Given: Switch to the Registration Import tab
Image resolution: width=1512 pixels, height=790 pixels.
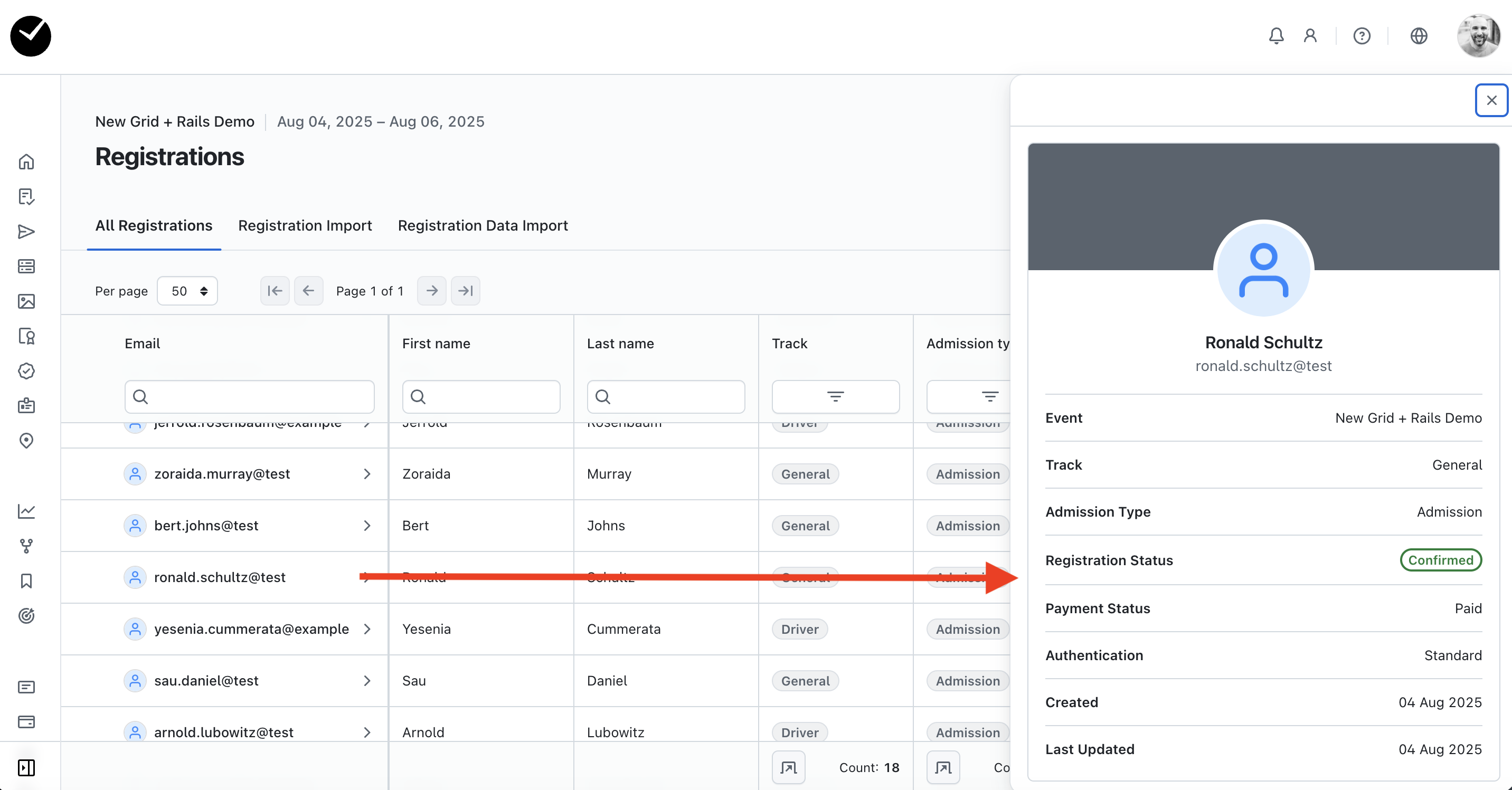Looking at the screenshot, I should click(305, 225).
